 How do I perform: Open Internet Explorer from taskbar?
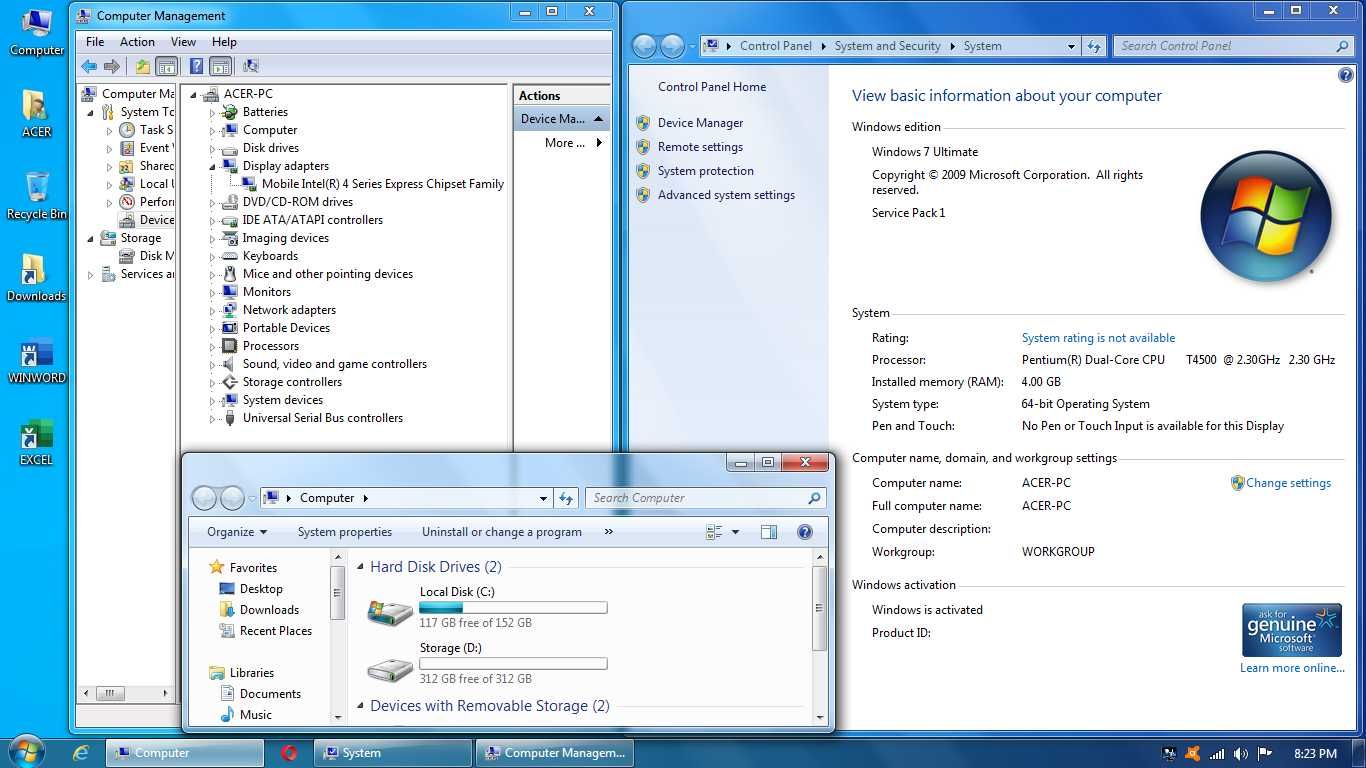[81, 753]
